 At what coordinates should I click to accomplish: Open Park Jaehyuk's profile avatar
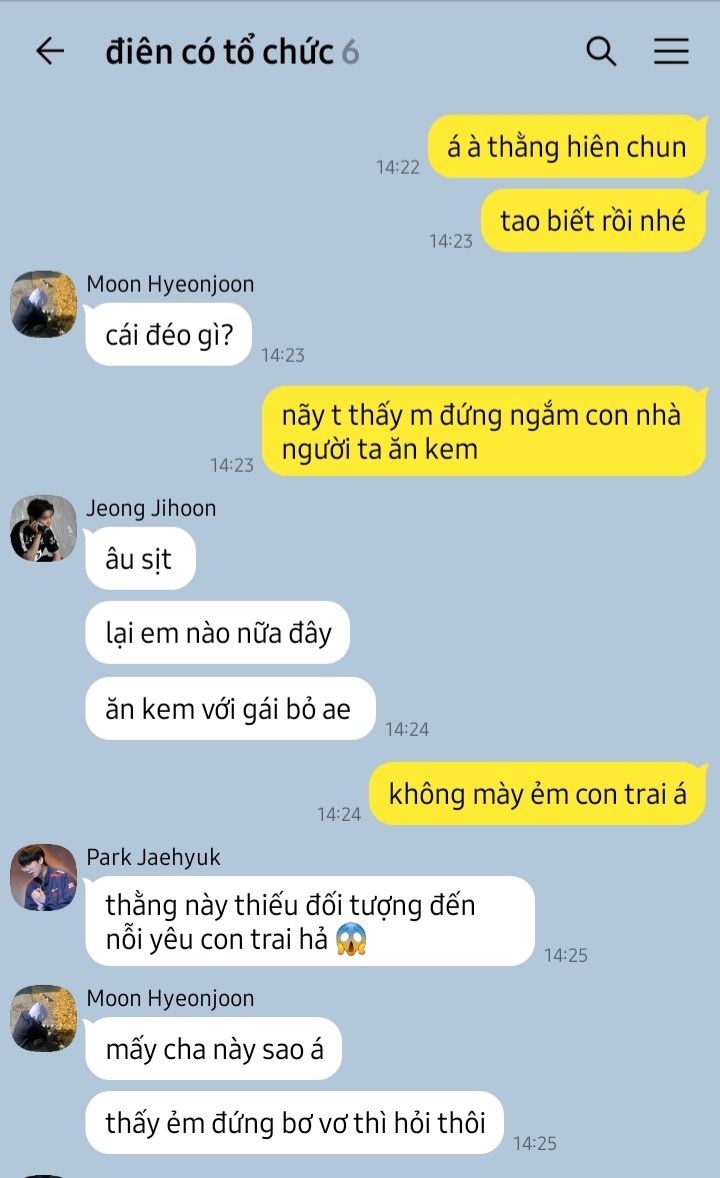tap(44, 877)
